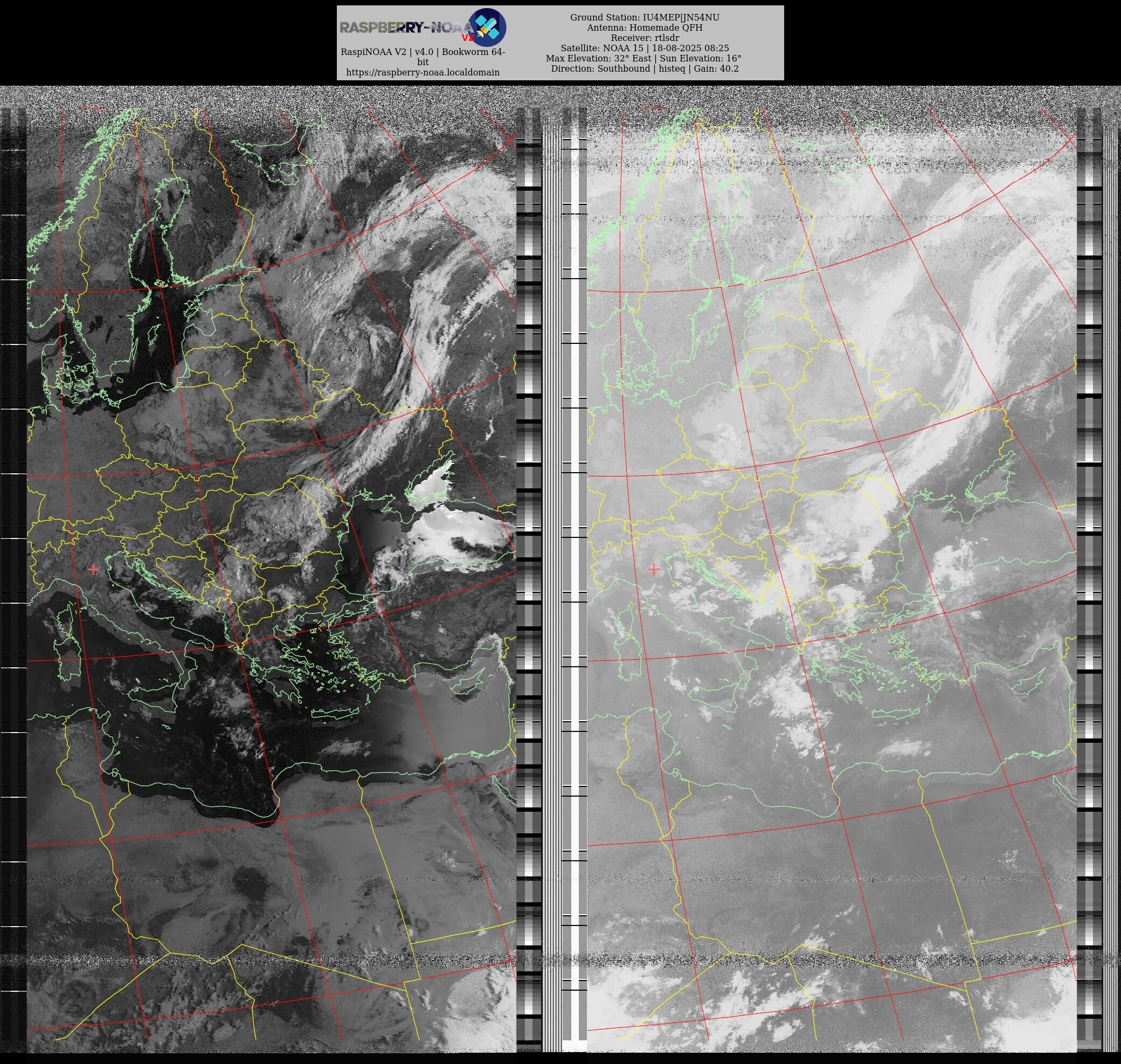
Task: Select 'Ground Station: IU4MEP|JN54NU' text
Action: pos(645,18)
